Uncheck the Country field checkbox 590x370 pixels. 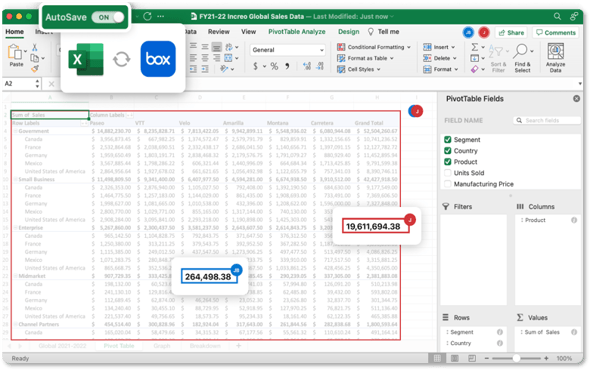(447, 151)
